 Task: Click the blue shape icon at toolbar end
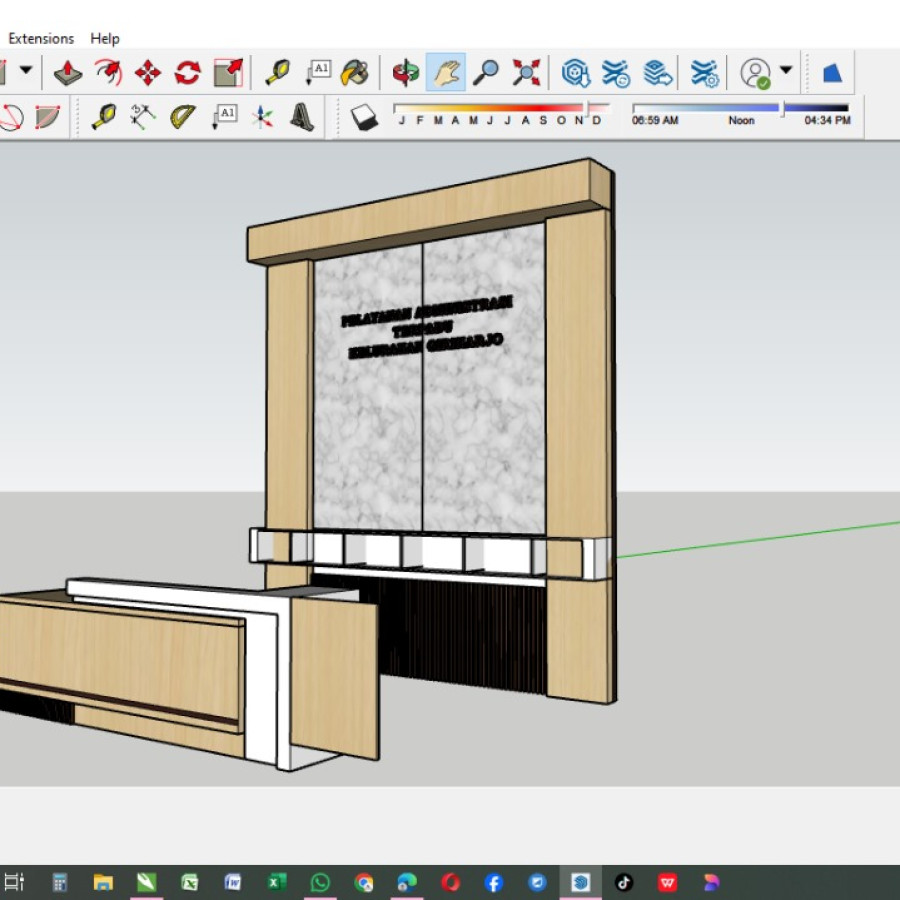pos(832,73)
